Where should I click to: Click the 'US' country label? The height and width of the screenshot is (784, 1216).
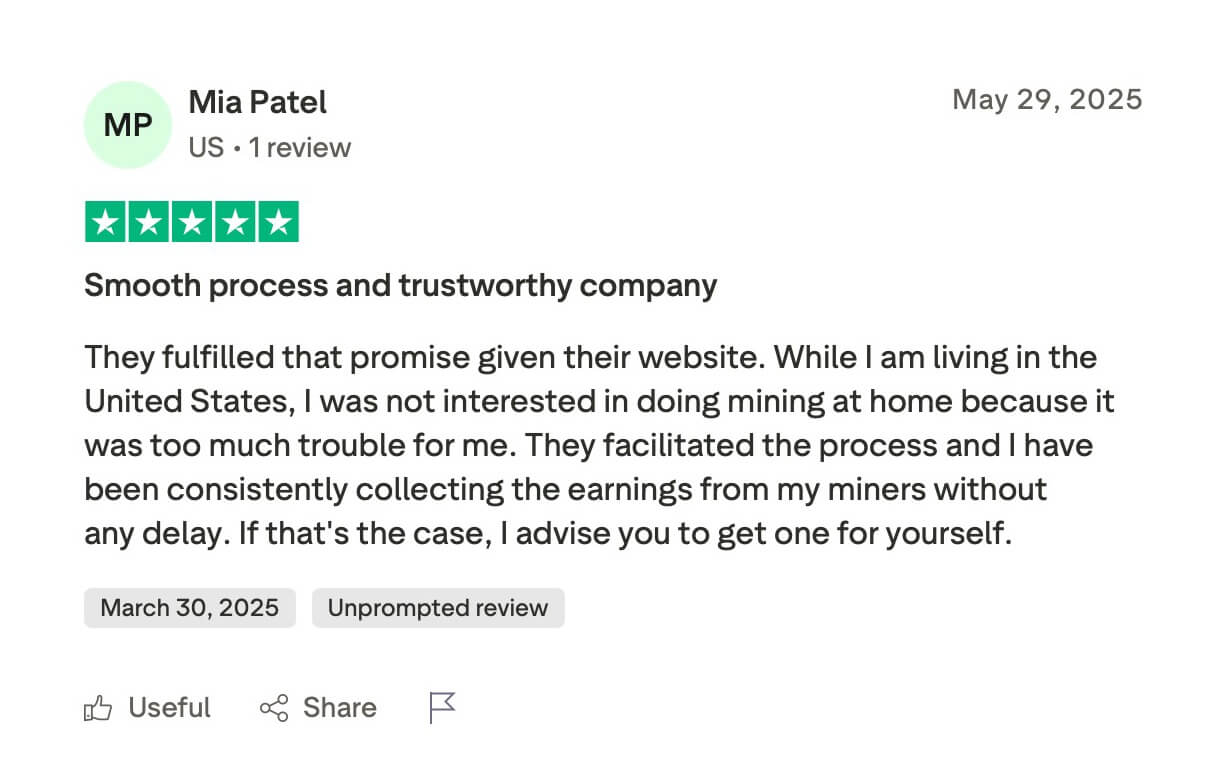point(206,148)
